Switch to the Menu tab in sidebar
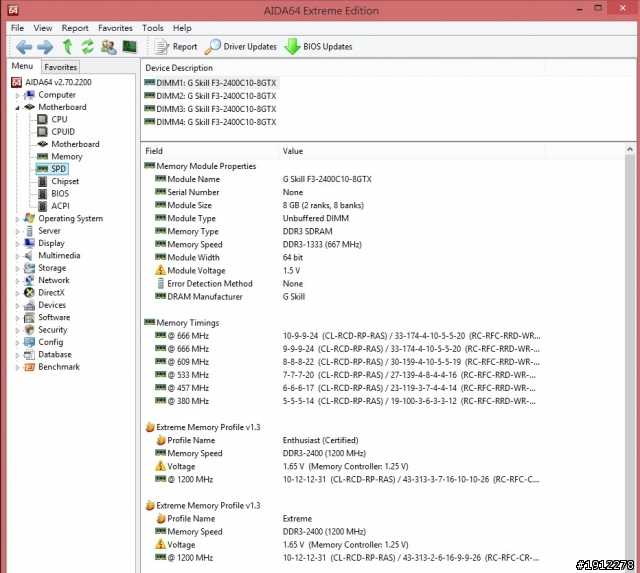 (x=22, y=66)
